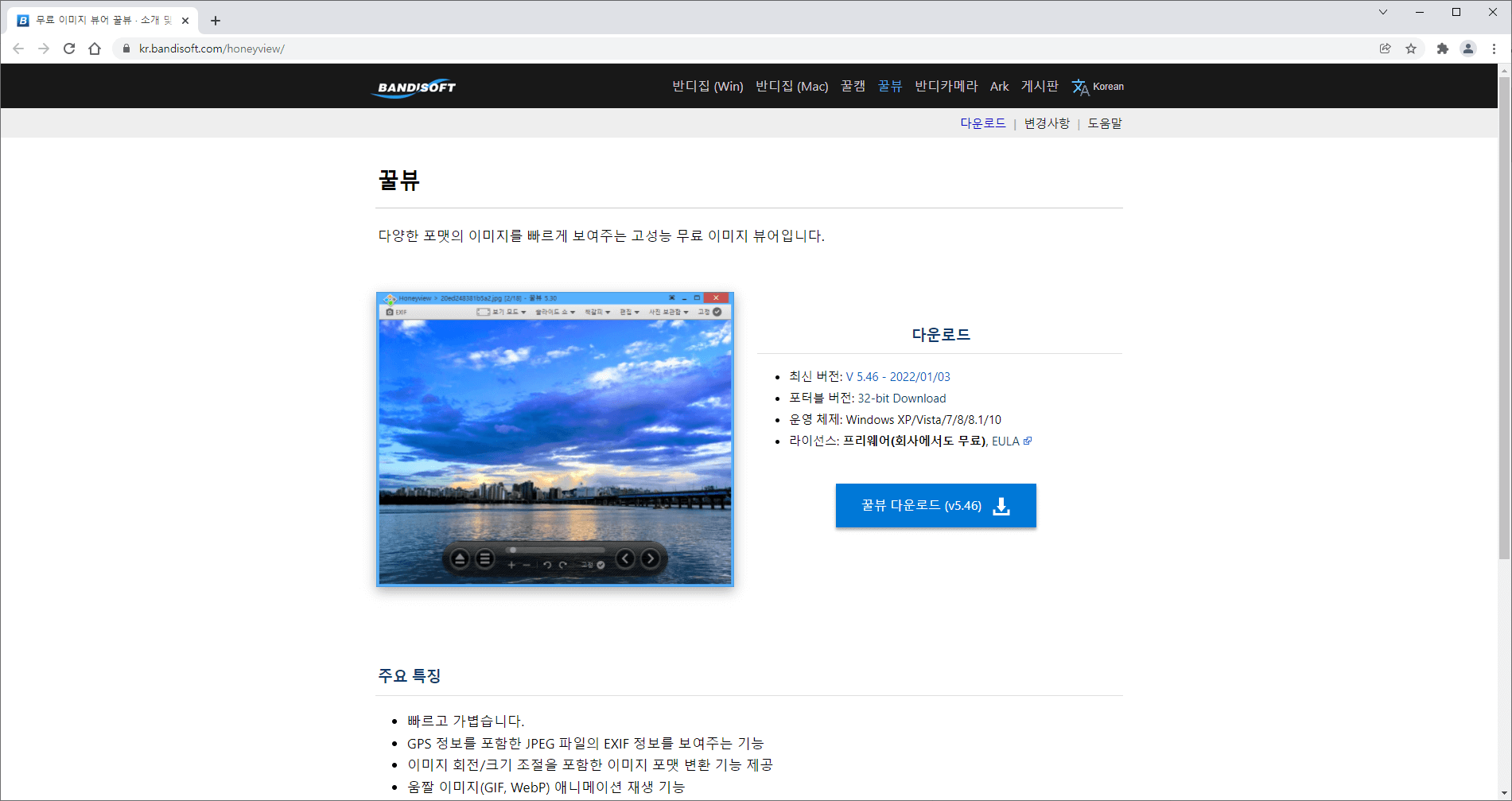
Task: Click the page vertical scrollbar
Action: [1504, 318]
